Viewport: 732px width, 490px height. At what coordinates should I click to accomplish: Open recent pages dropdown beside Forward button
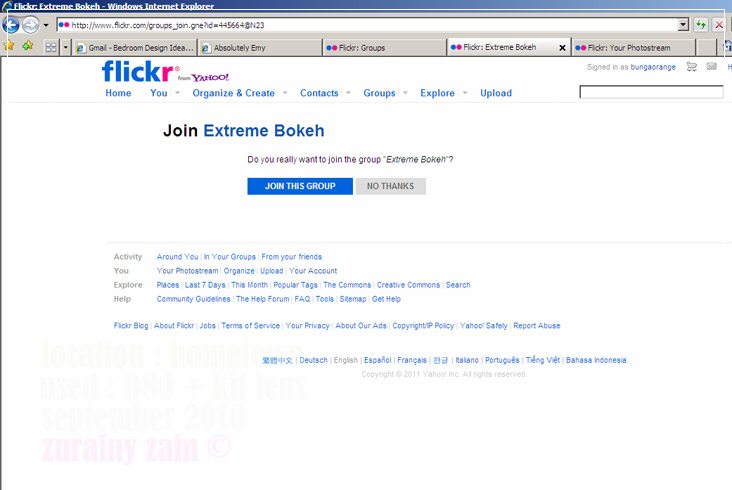pyautogui.click(x=46, y=25)
